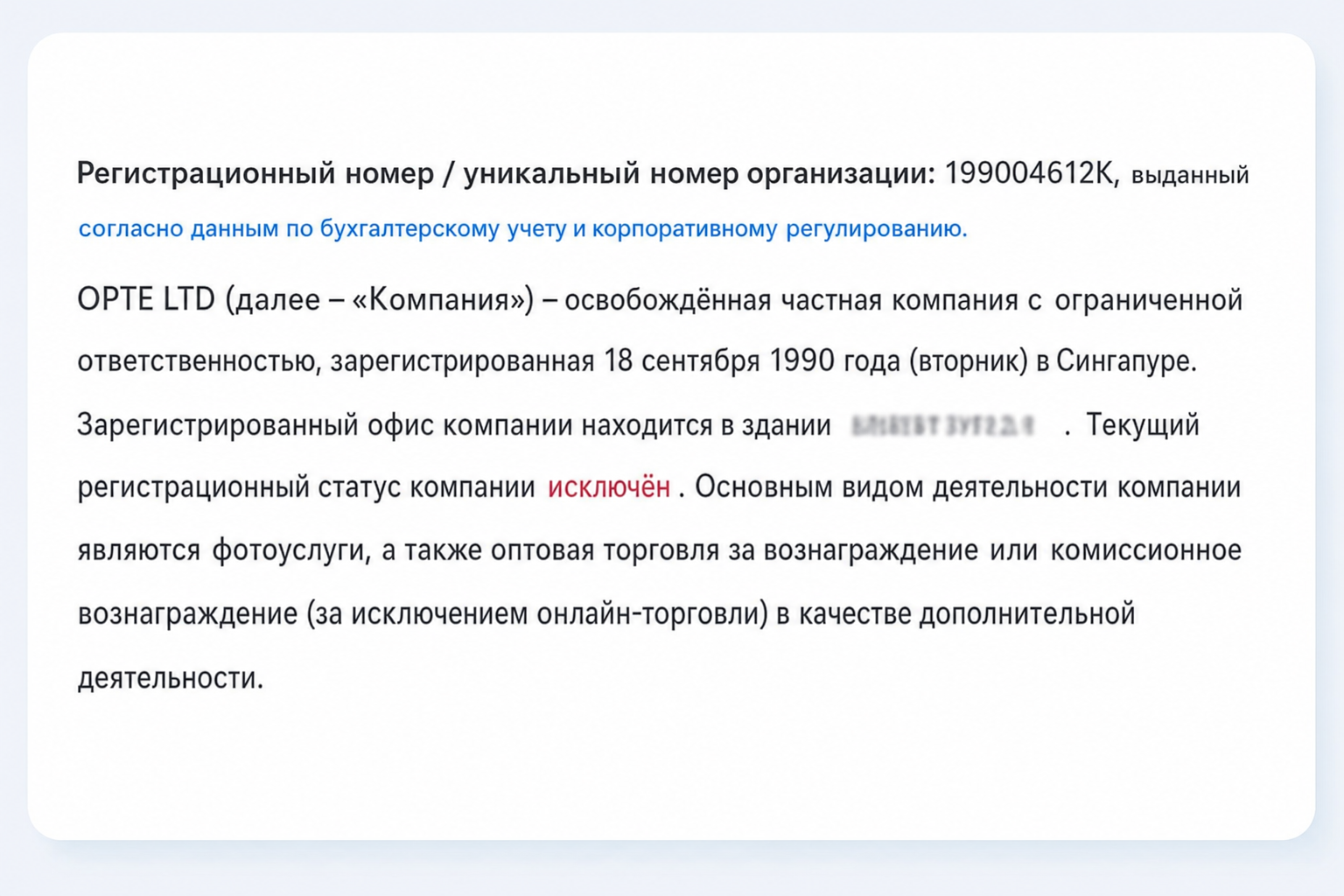The width and height of the screenshot is (1344, 896).
Task: Click the red status word исключён
Action: (609, 487)
